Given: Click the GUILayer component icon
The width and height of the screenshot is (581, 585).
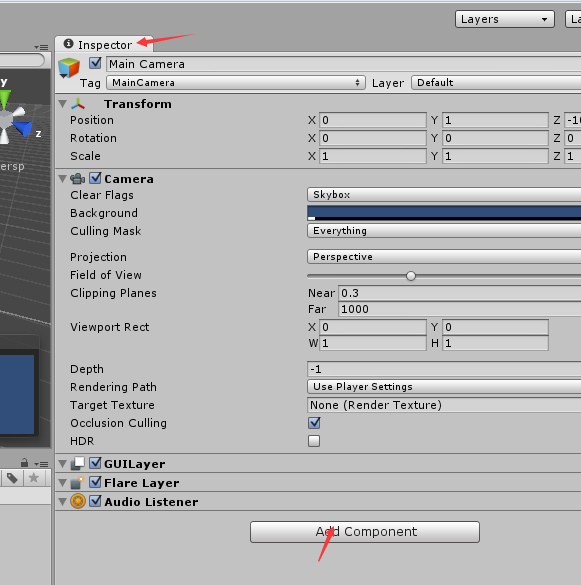Looking at the screenshot, I should click(78, 463).
